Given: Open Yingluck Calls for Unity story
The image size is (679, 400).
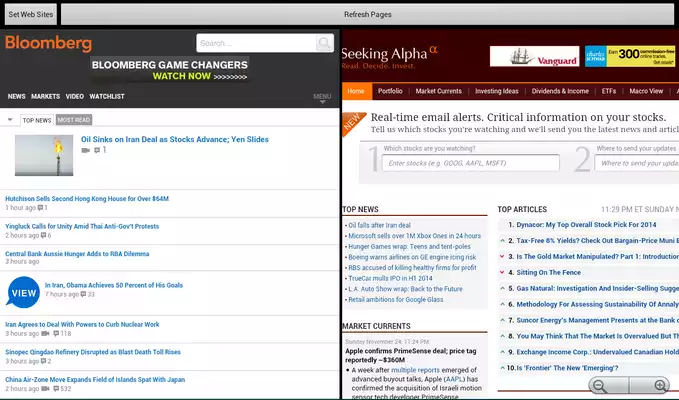Looking at the screenshot, I should point(82,226).
